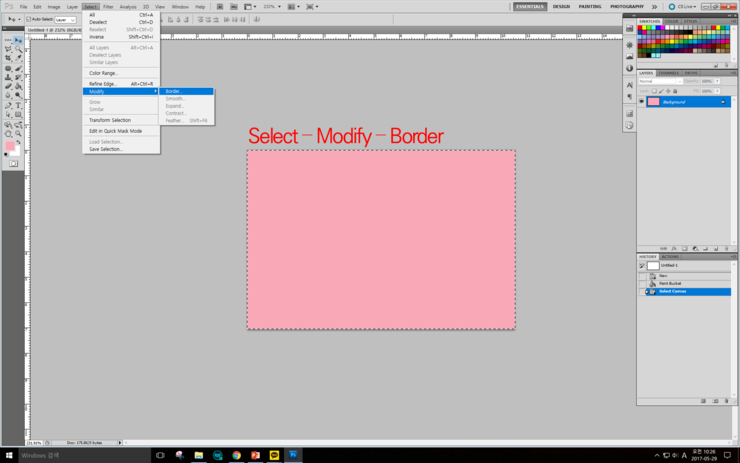Click the pink foreground color swatch

10,146
